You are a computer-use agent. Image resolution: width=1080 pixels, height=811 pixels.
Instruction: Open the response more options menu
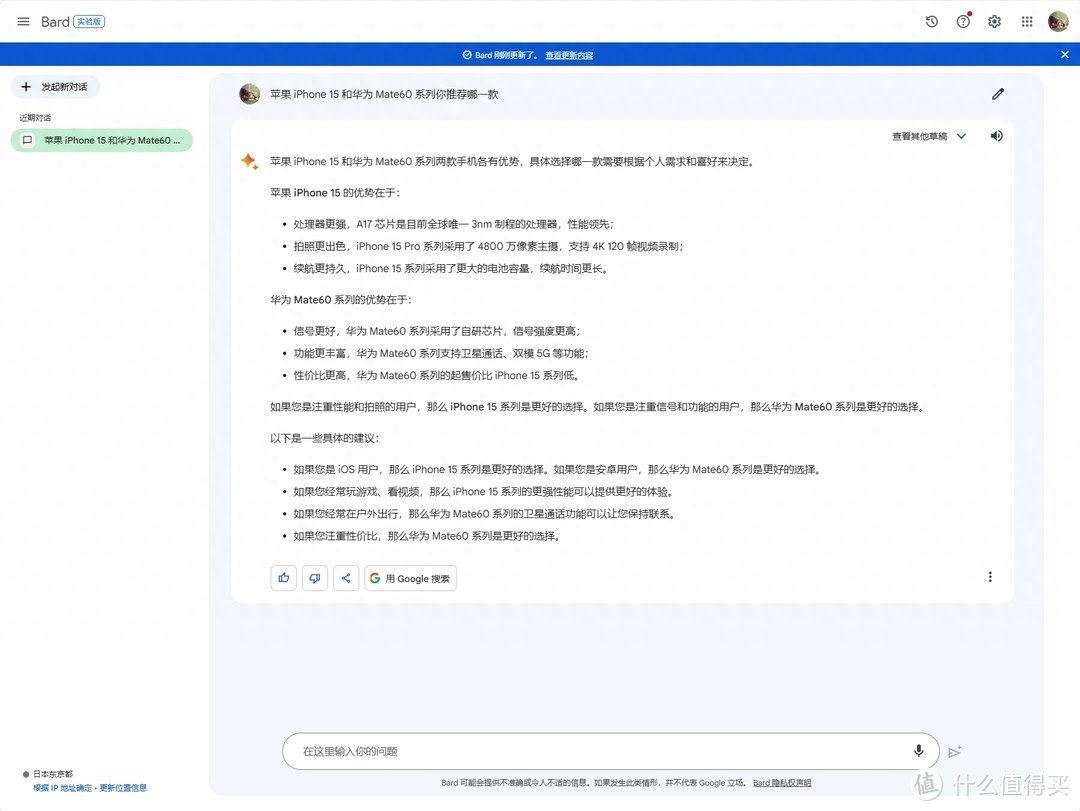(x=990, y=577)
